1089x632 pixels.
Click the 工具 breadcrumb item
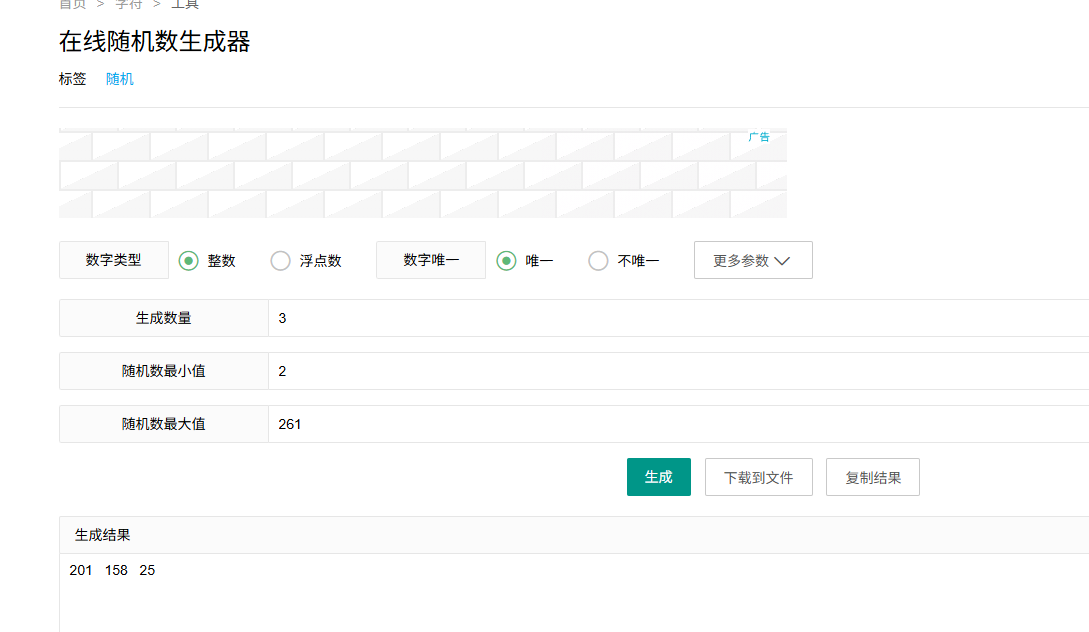185,5
